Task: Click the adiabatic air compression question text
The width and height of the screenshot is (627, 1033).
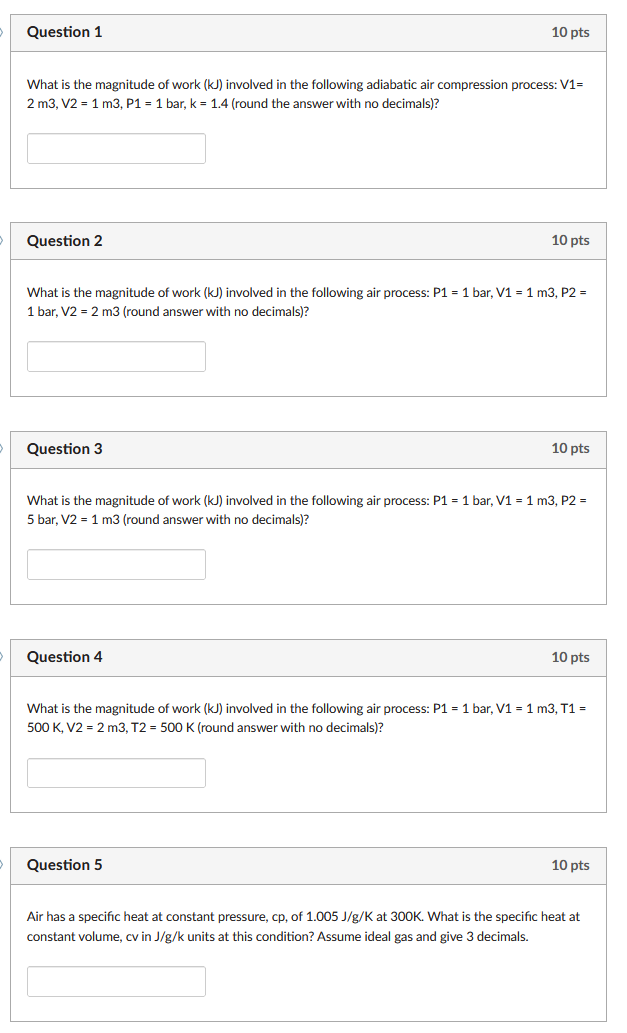Action: point(306,94)
